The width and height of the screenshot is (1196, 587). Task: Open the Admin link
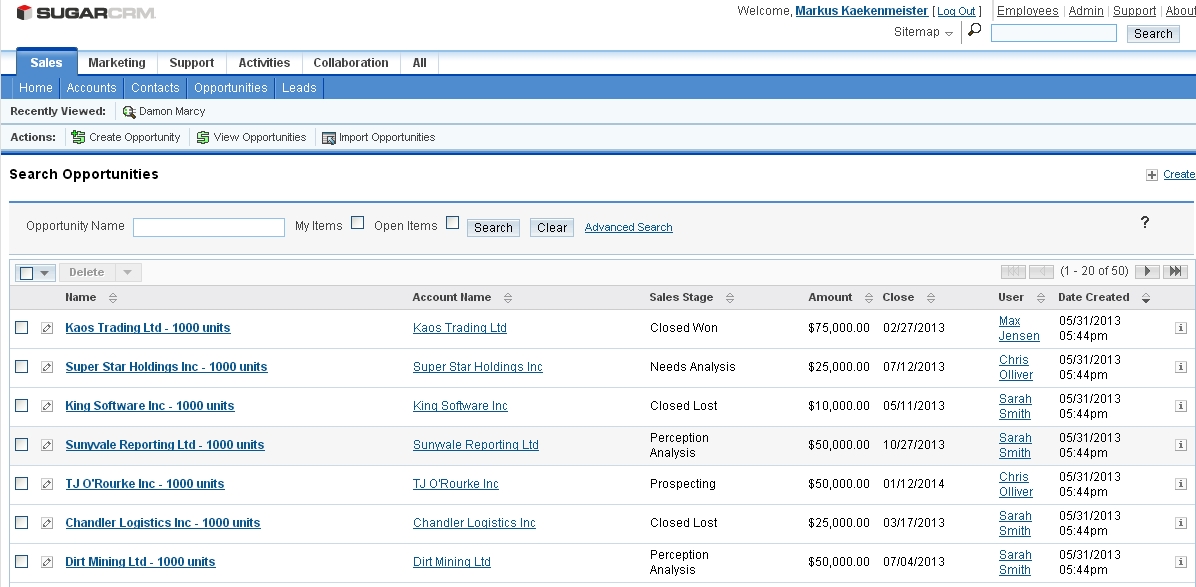1086,11
